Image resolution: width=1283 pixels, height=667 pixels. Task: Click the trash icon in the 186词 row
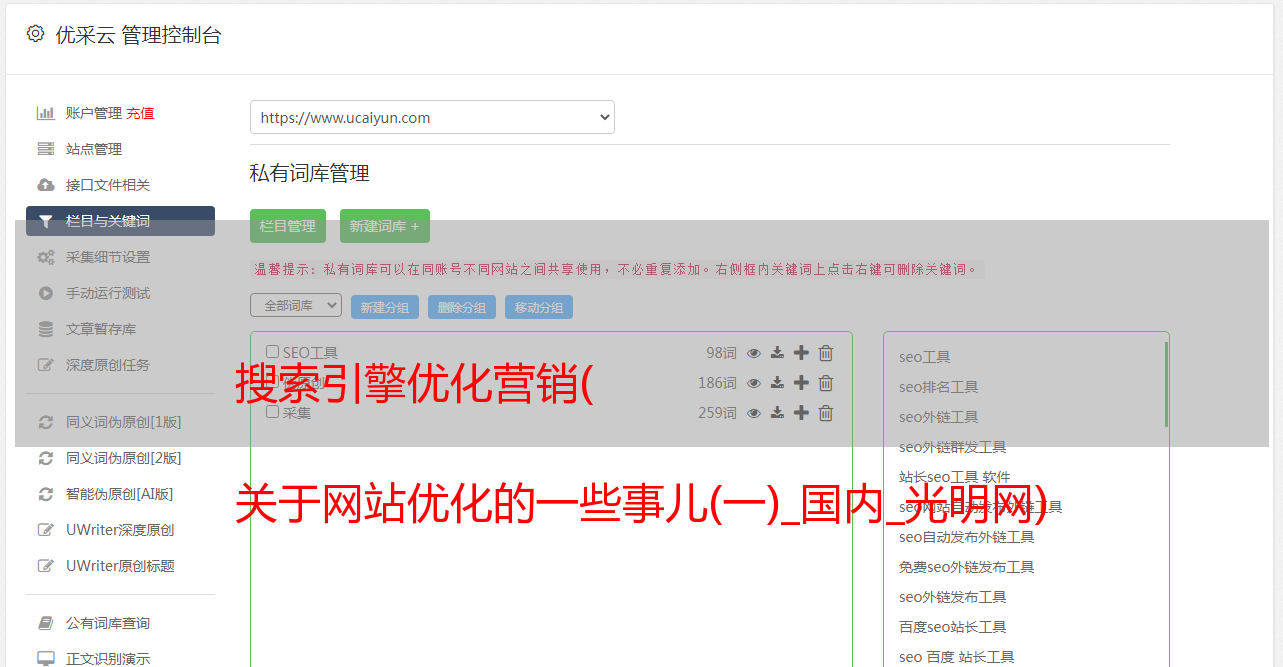[x=826, y=383]
